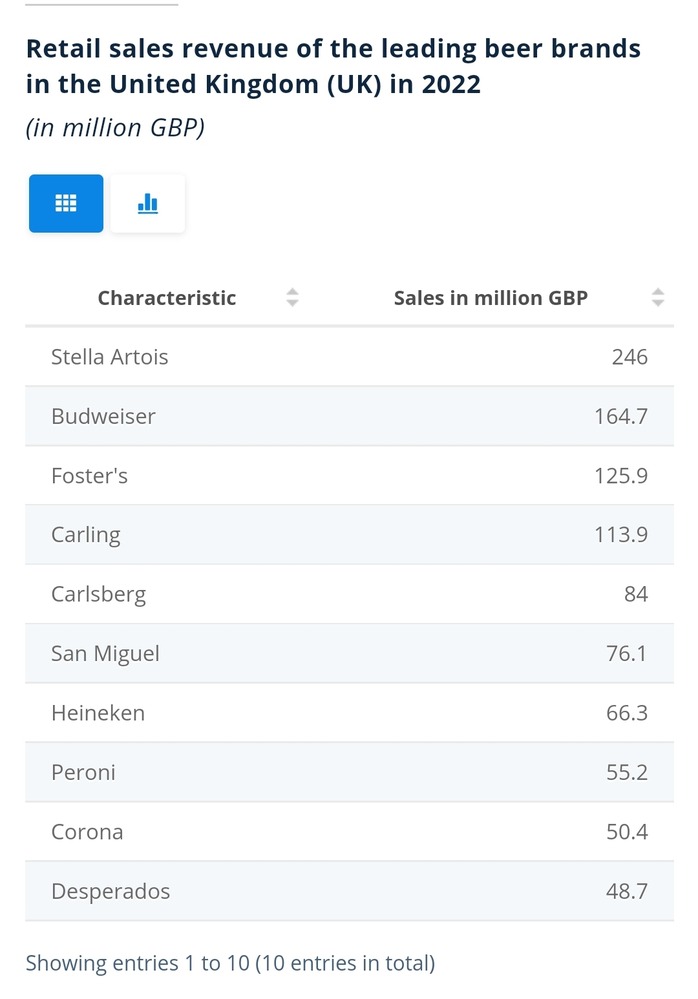The width and height of the screenshot is (698, 999).
Task: Click the Foster's brand name
Action: pos(89,476)
